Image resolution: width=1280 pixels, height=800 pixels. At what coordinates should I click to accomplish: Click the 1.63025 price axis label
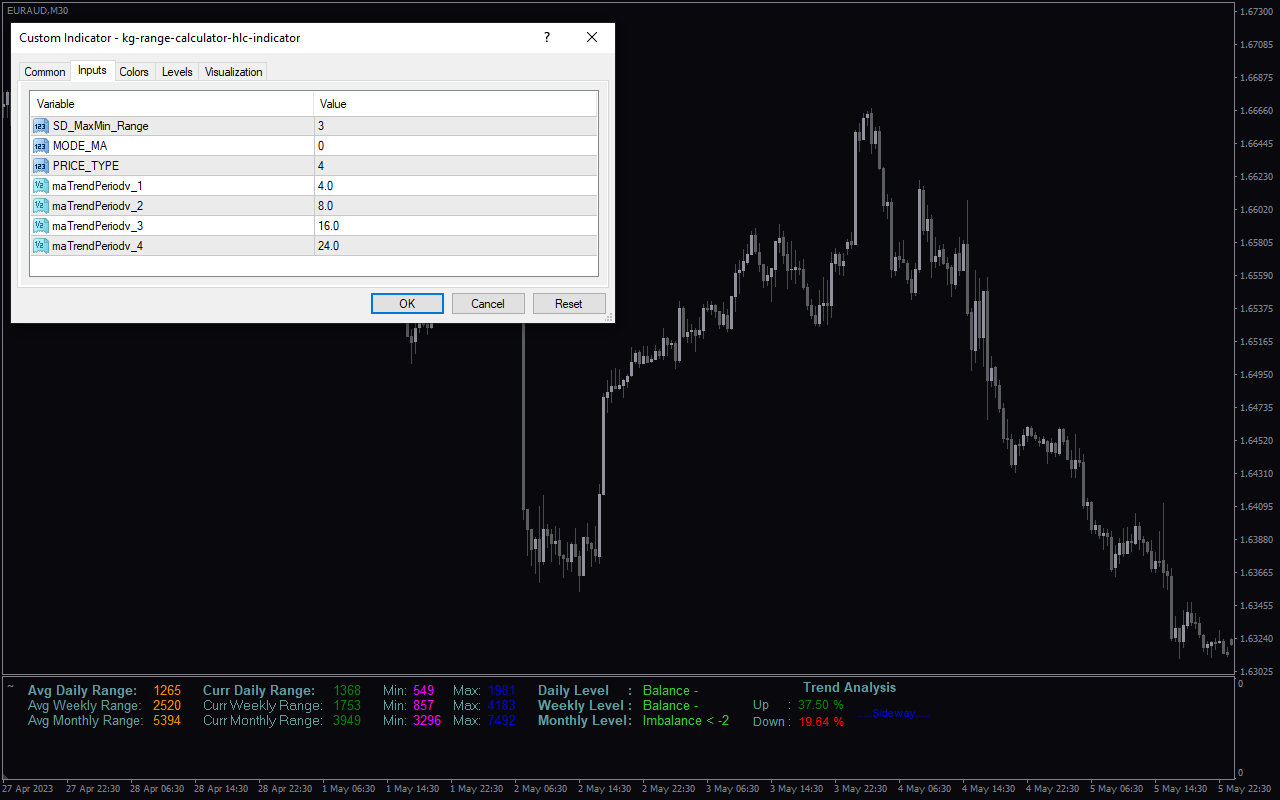coord(1255,672)
